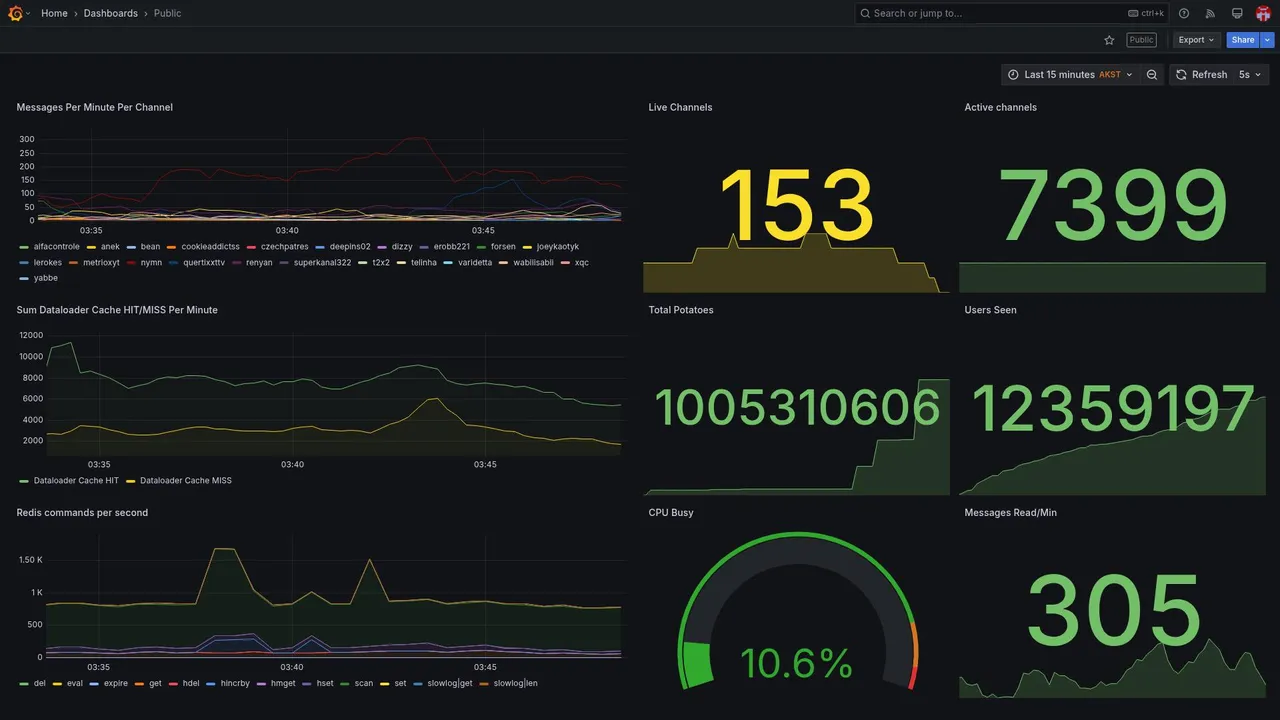1280x720 pixels.
Task: Navigate to Home breadcrumb
Action: [54, 13]
